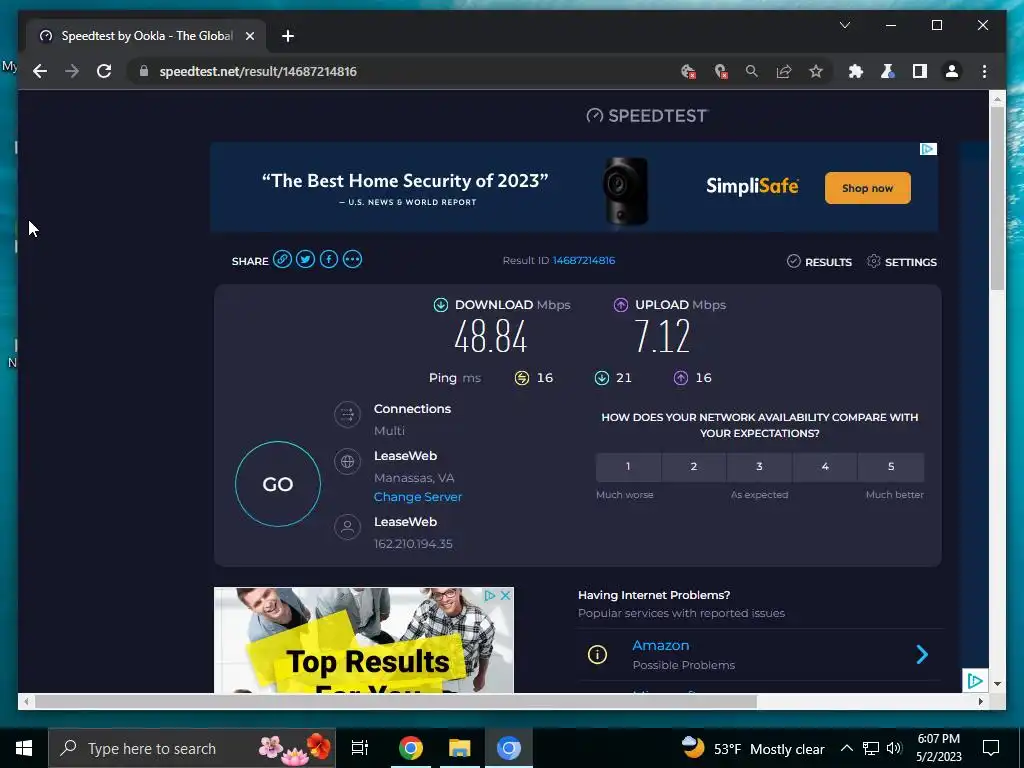Image resolution: width=1024 pixels, height=768 pixels.
Task: Copy result link via share link icon
Action: (x=282, y=259)
